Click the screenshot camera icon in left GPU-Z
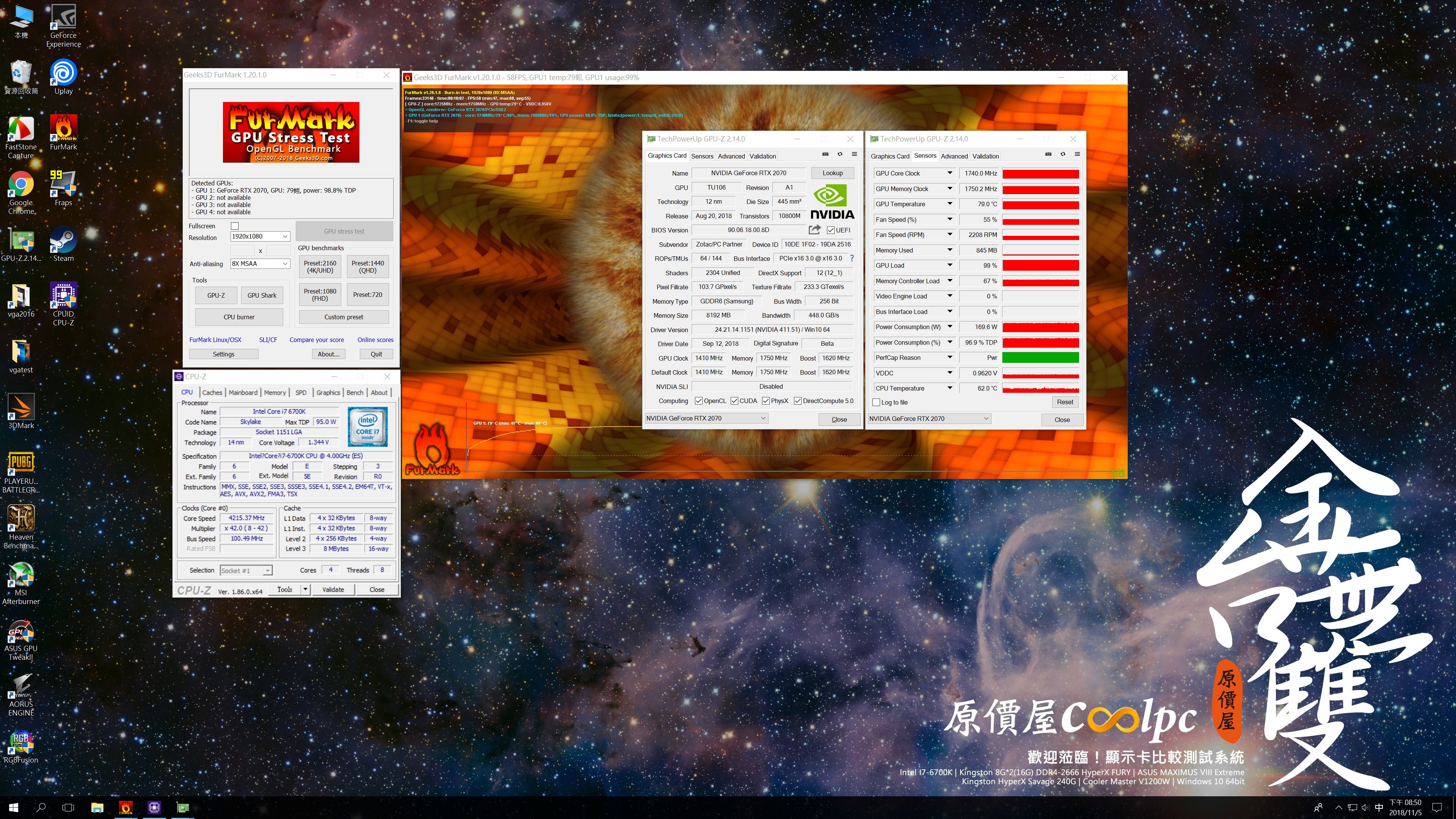Viewport: 1456px width, 819px height. (825, 154)
